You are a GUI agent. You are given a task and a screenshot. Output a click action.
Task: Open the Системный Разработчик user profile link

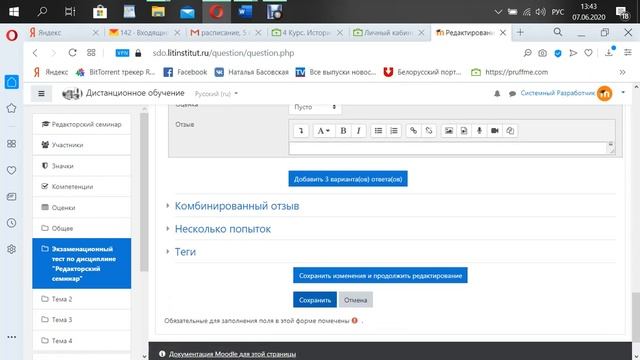(x=558, y=93)
